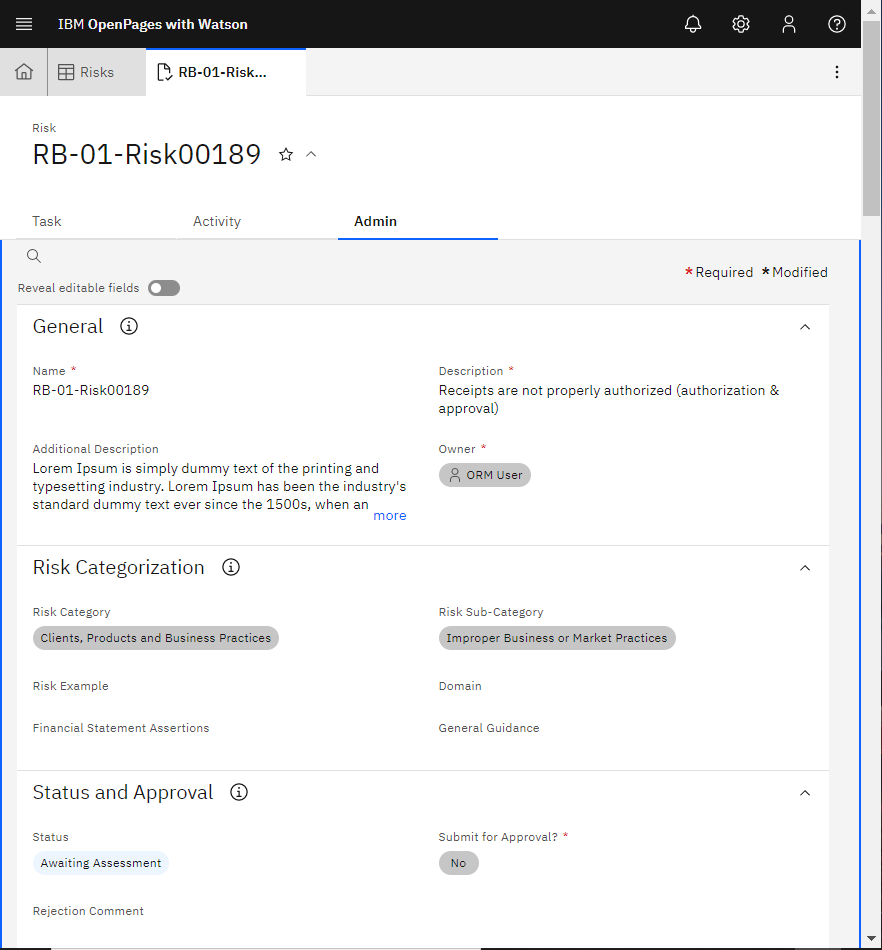View info tooltip for Risk Categorization
This screenshot has width=882, height=950.
point(230,567)
